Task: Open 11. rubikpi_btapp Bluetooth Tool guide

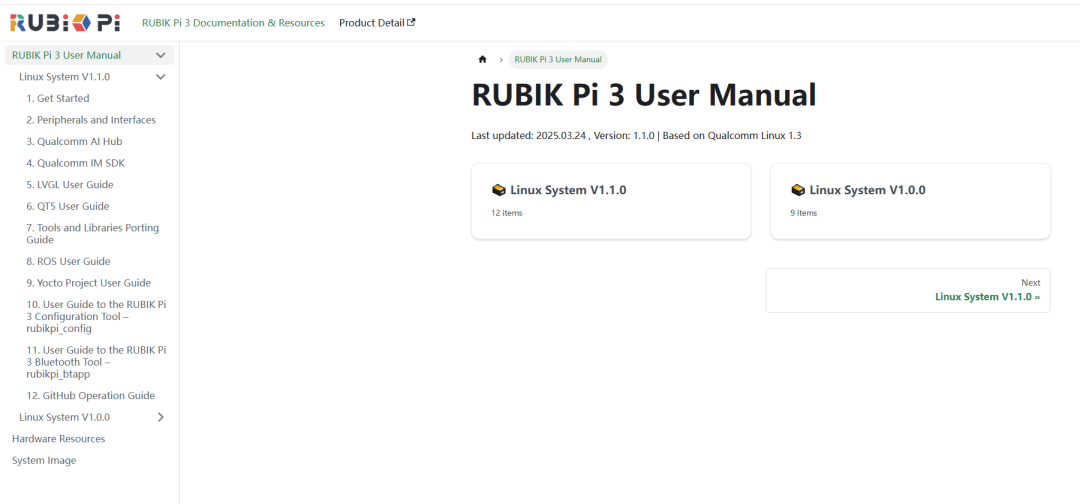Action: coord(96,362)
